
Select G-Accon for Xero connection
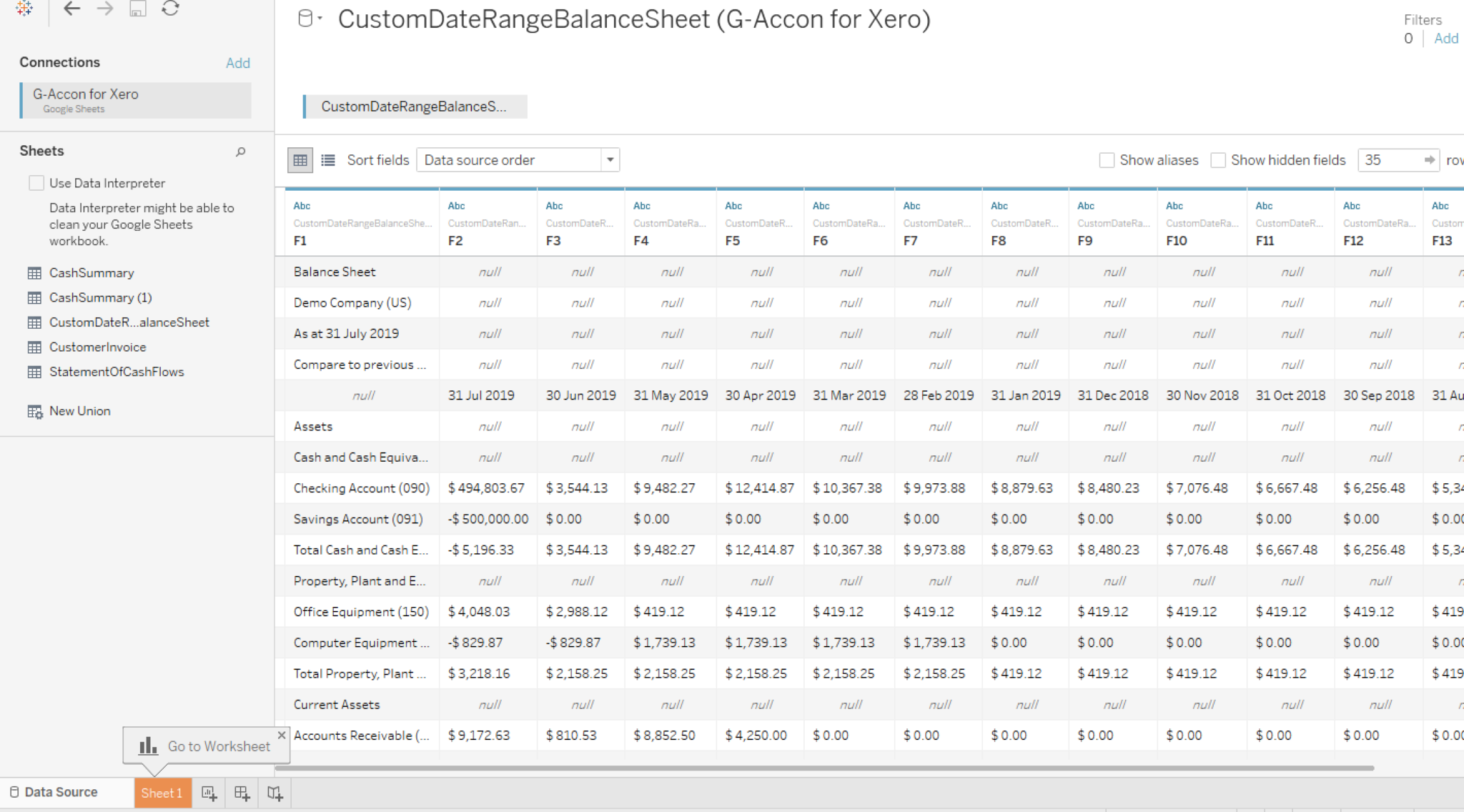(x=136, y=100)
